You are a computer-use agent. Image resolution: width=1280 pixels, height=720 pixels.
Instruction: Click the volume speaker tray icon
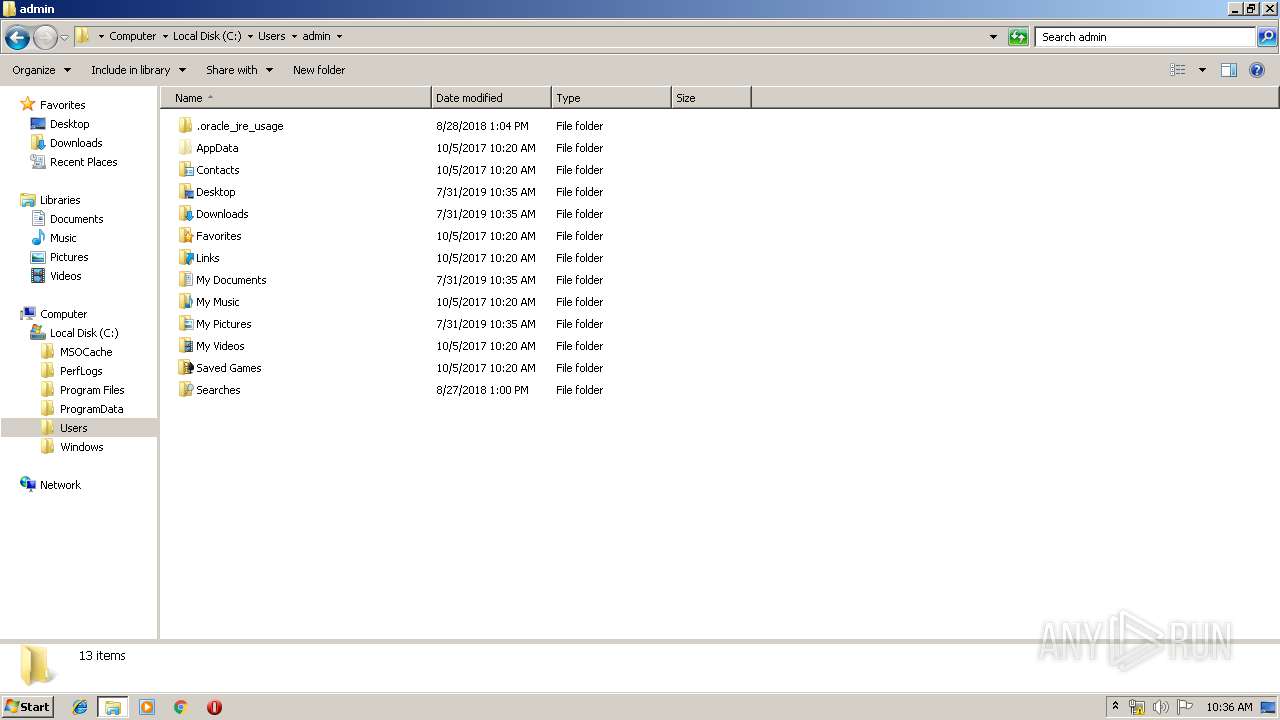click(1161, 707)
